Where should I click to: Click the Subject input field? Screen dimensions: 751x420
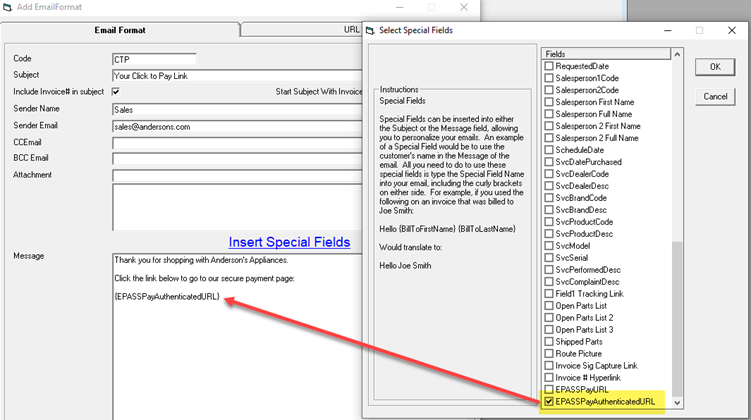[x=238, y=76]
